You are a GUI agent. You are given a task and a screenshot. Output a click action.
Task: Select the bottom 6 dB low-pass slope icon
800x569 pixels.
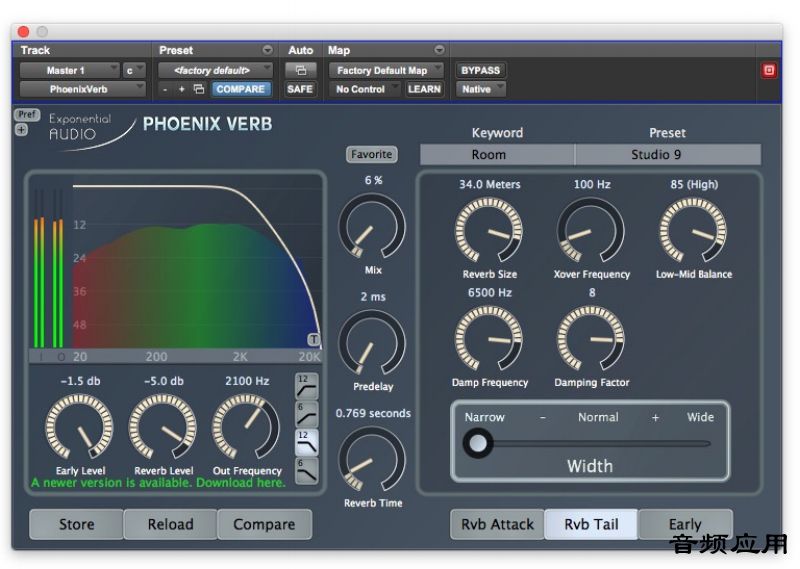307,470
